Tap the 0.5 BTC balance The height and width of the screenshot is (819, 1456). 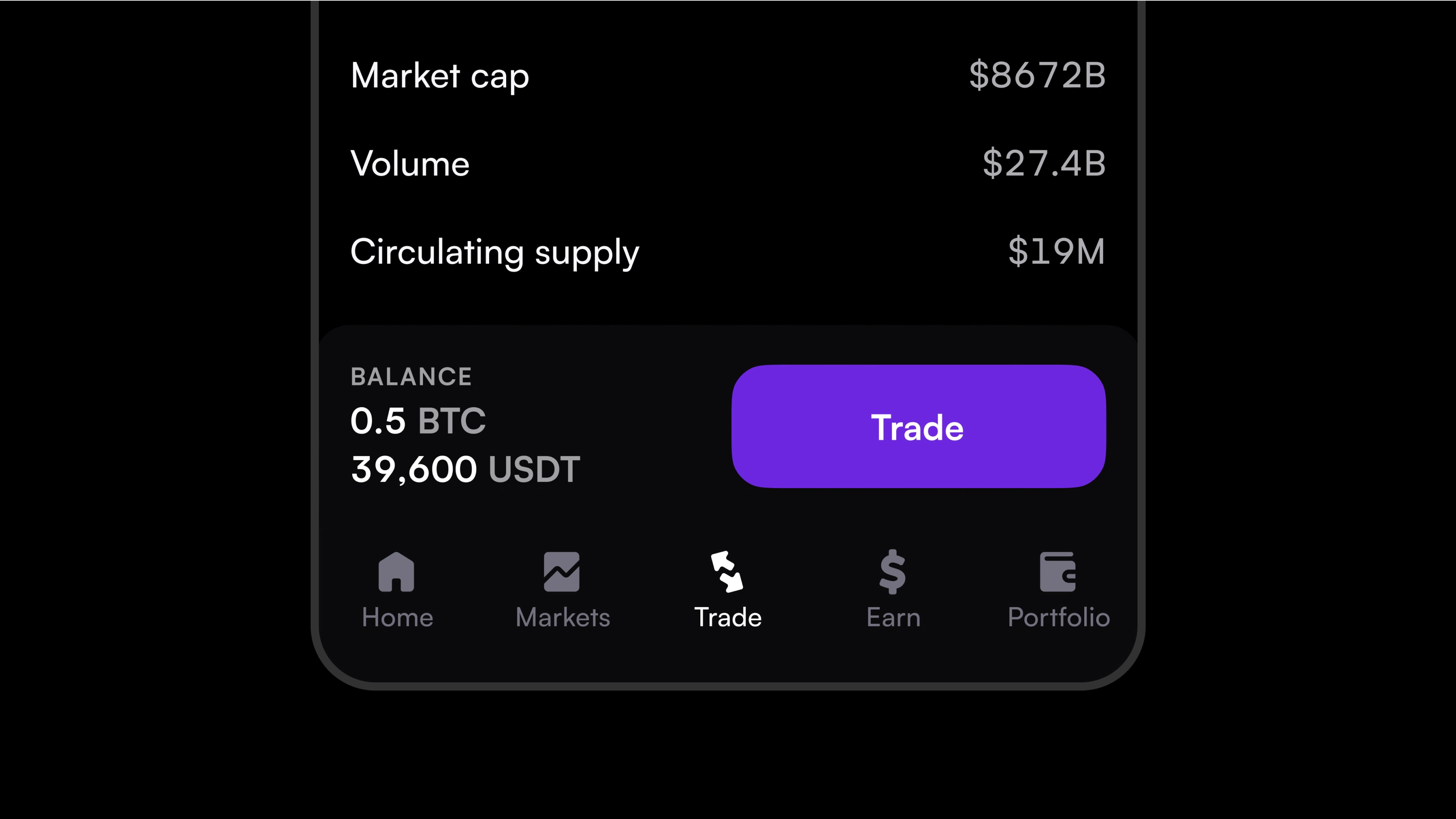418,421
